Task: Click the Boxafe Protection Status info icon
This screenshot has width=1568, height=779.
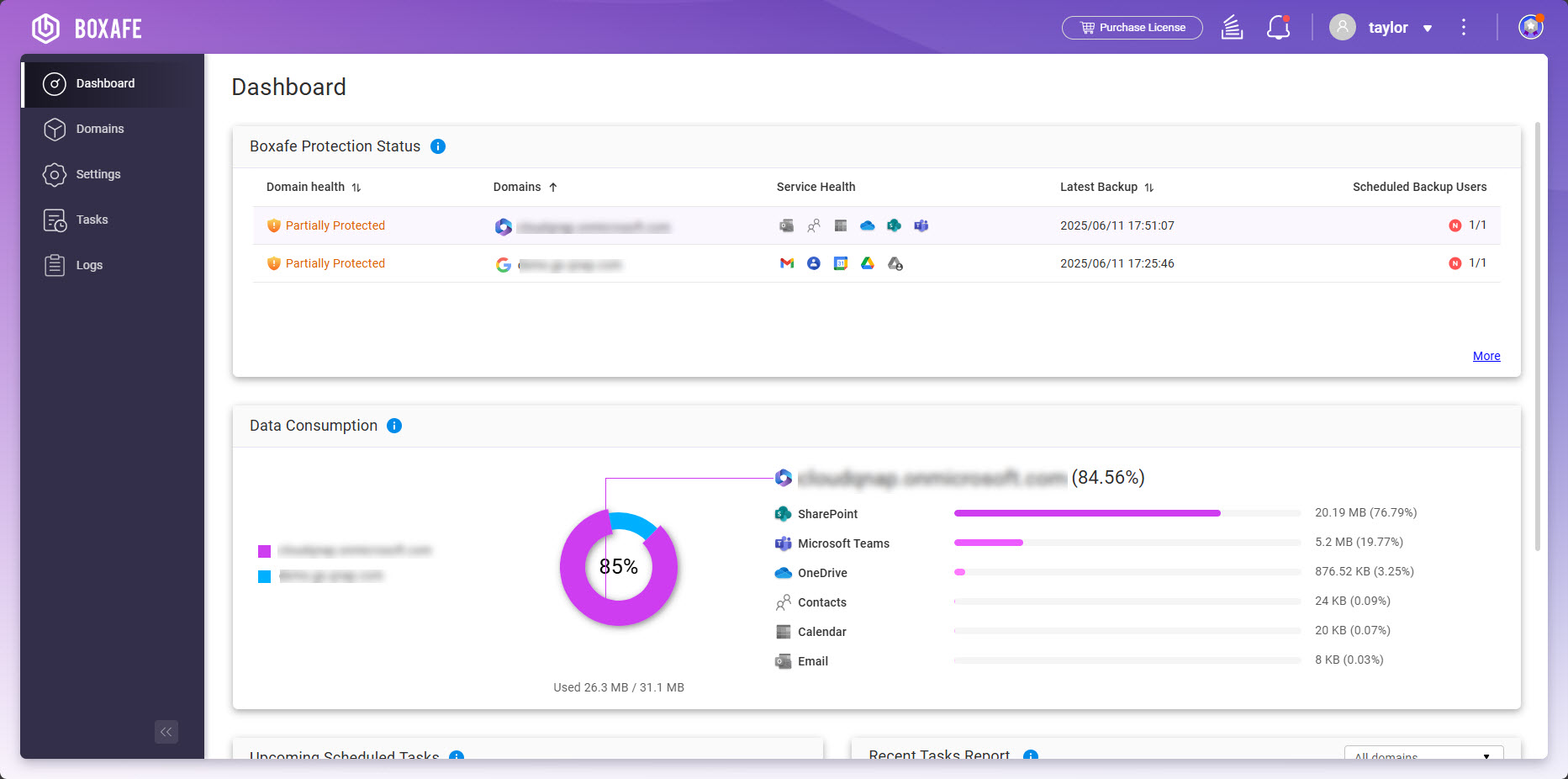Action: [438, 146]
